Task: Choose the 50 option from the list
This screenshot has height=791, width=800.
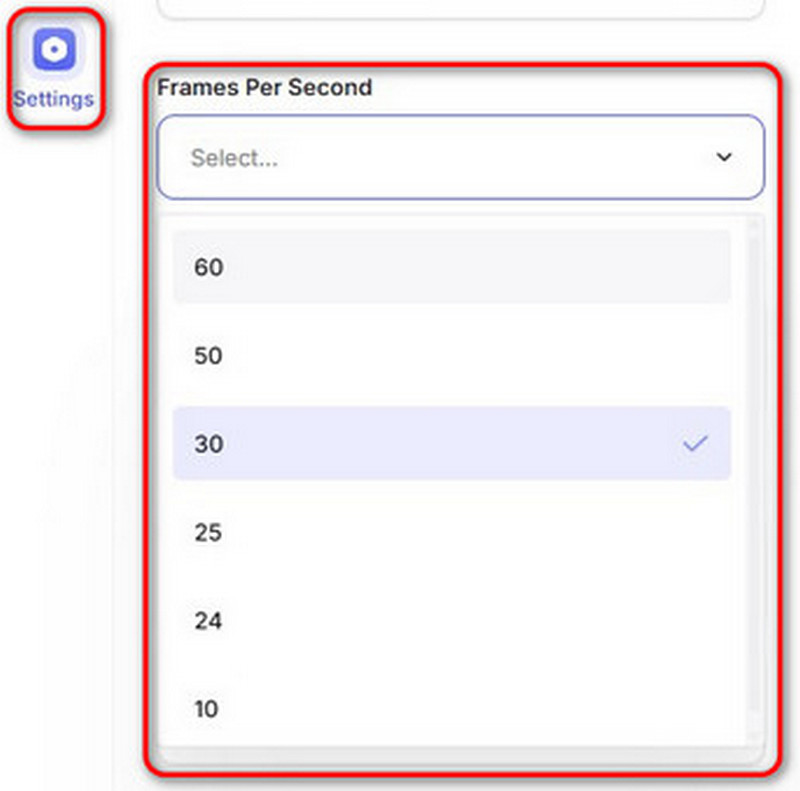Action: click(451, 356)
